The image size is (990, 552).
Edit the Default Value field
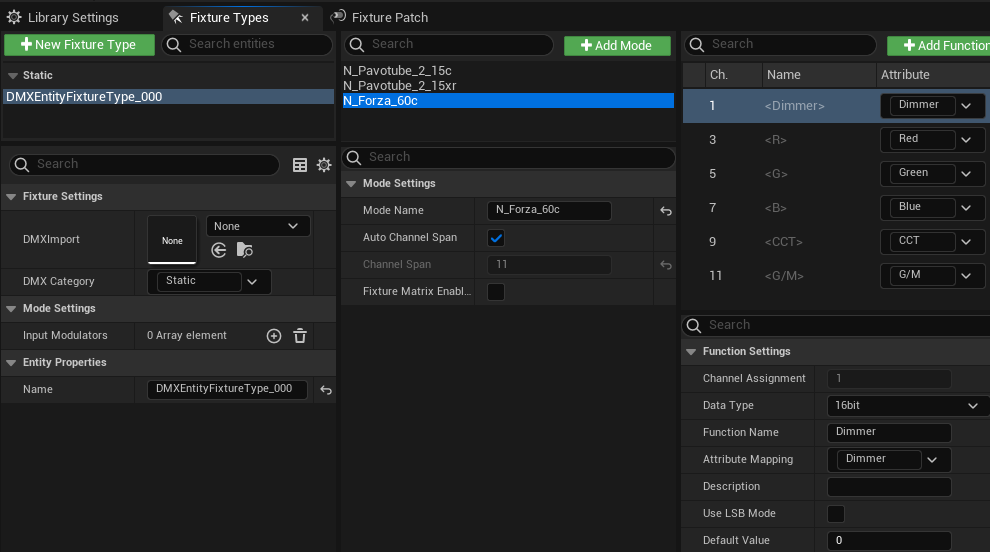point(889,541)
